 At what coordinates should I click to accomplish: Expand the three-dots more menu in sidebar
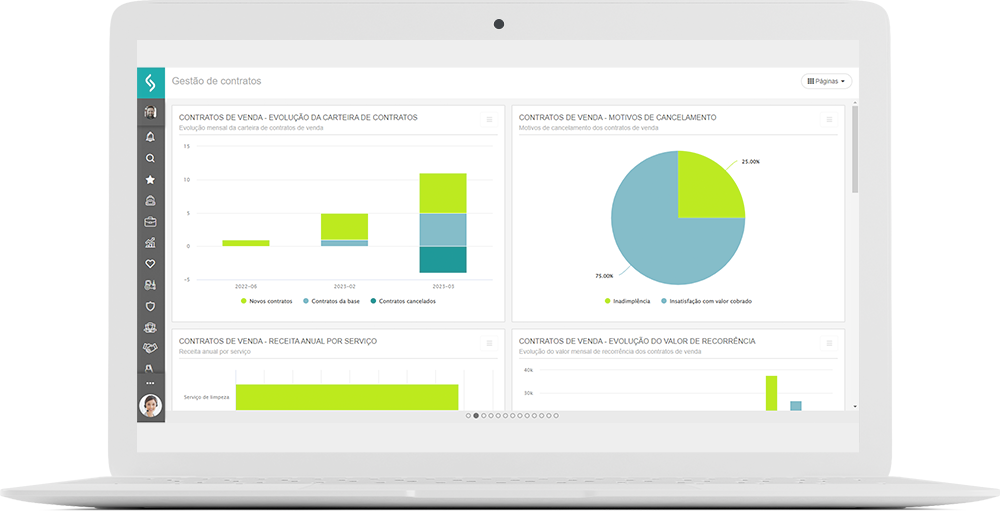150,383
